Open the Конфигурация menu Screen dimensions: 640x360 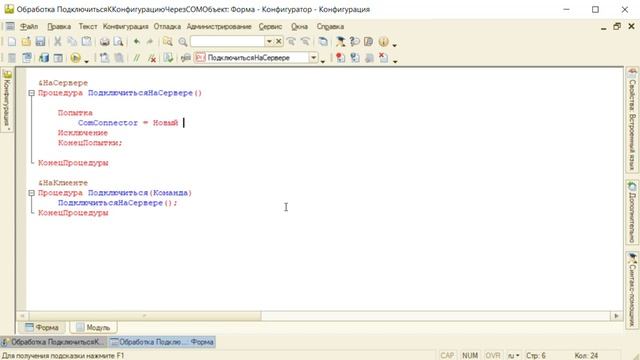click(125, 27)
